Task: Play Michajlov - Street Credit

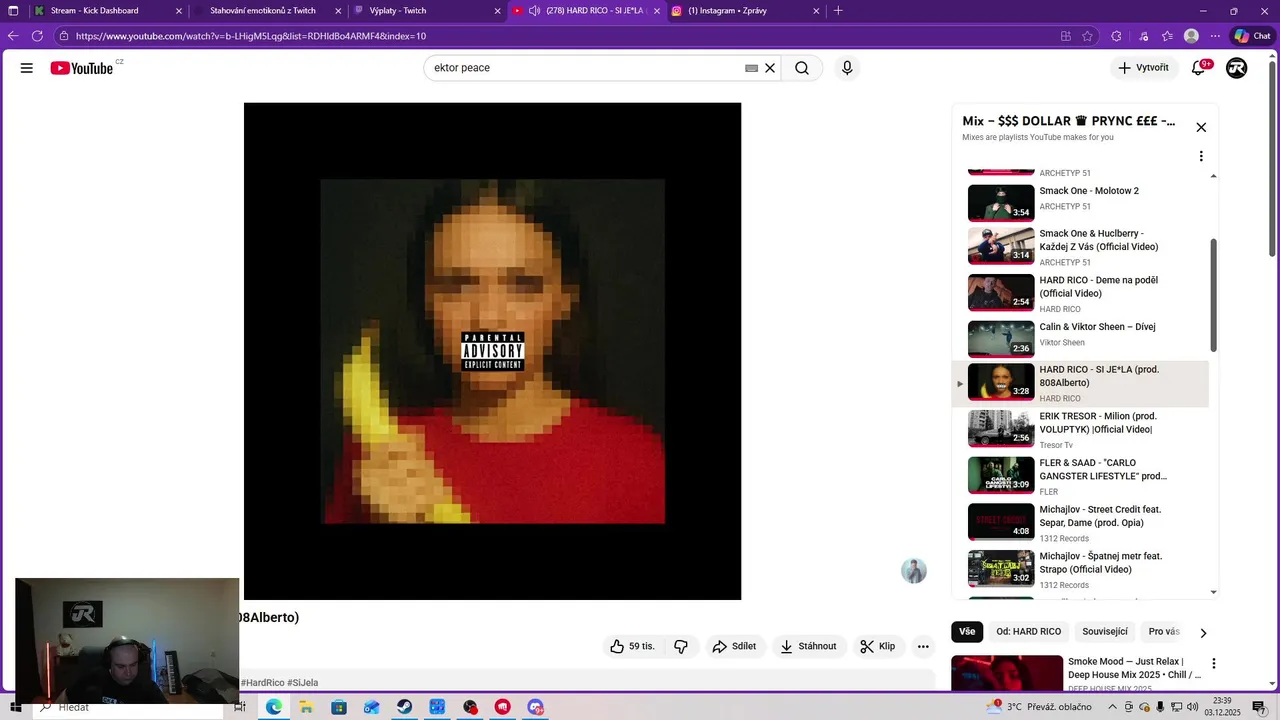Action: click(x=1080, y=522)
